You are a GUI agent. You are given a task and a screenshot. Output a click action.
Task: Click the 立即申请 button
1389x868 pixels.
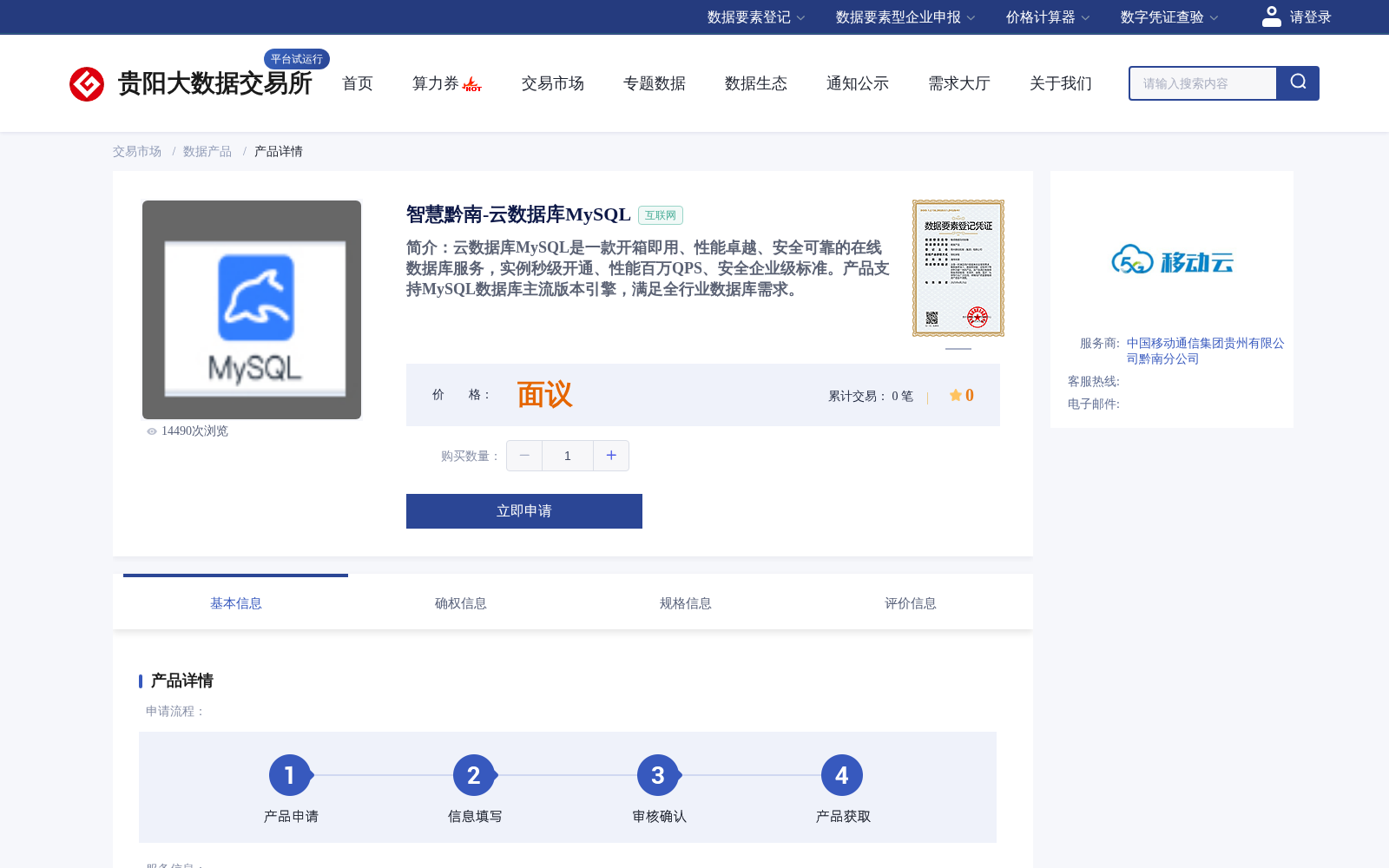click(524, 511)
